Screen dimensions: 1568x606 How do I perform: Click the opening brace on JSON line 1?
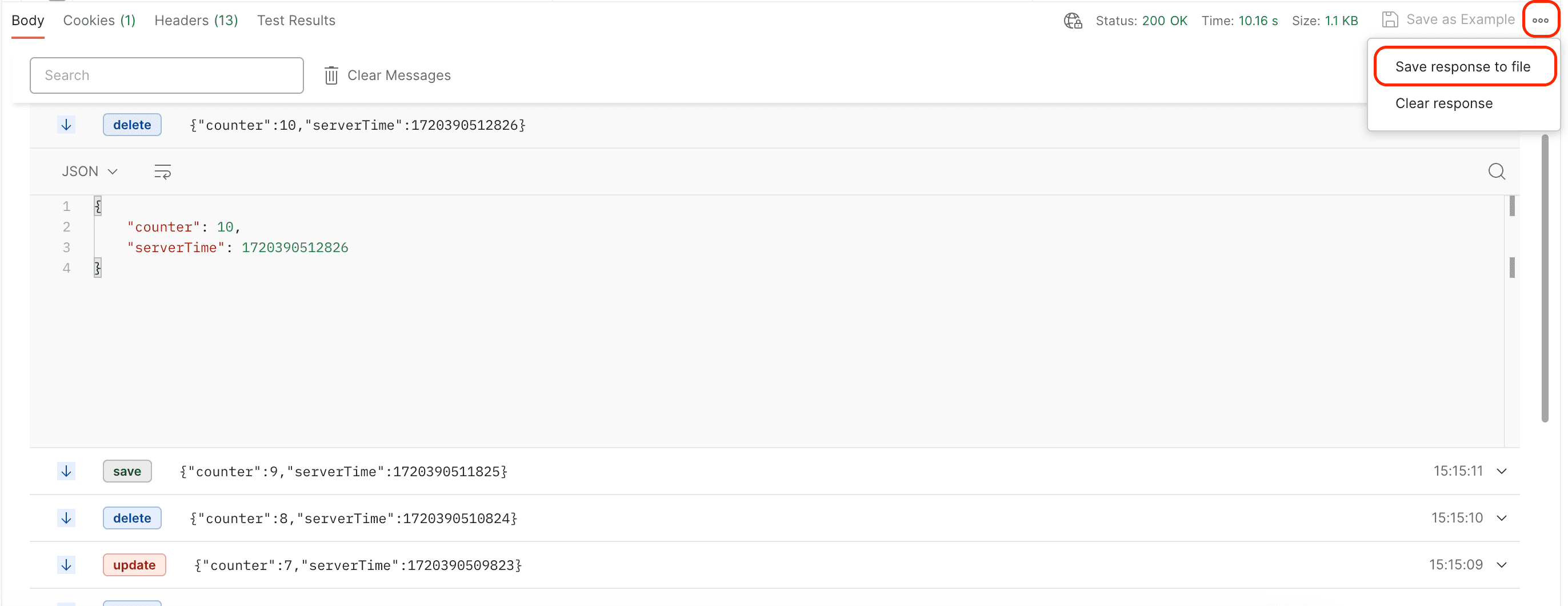[x=97, y=206]
